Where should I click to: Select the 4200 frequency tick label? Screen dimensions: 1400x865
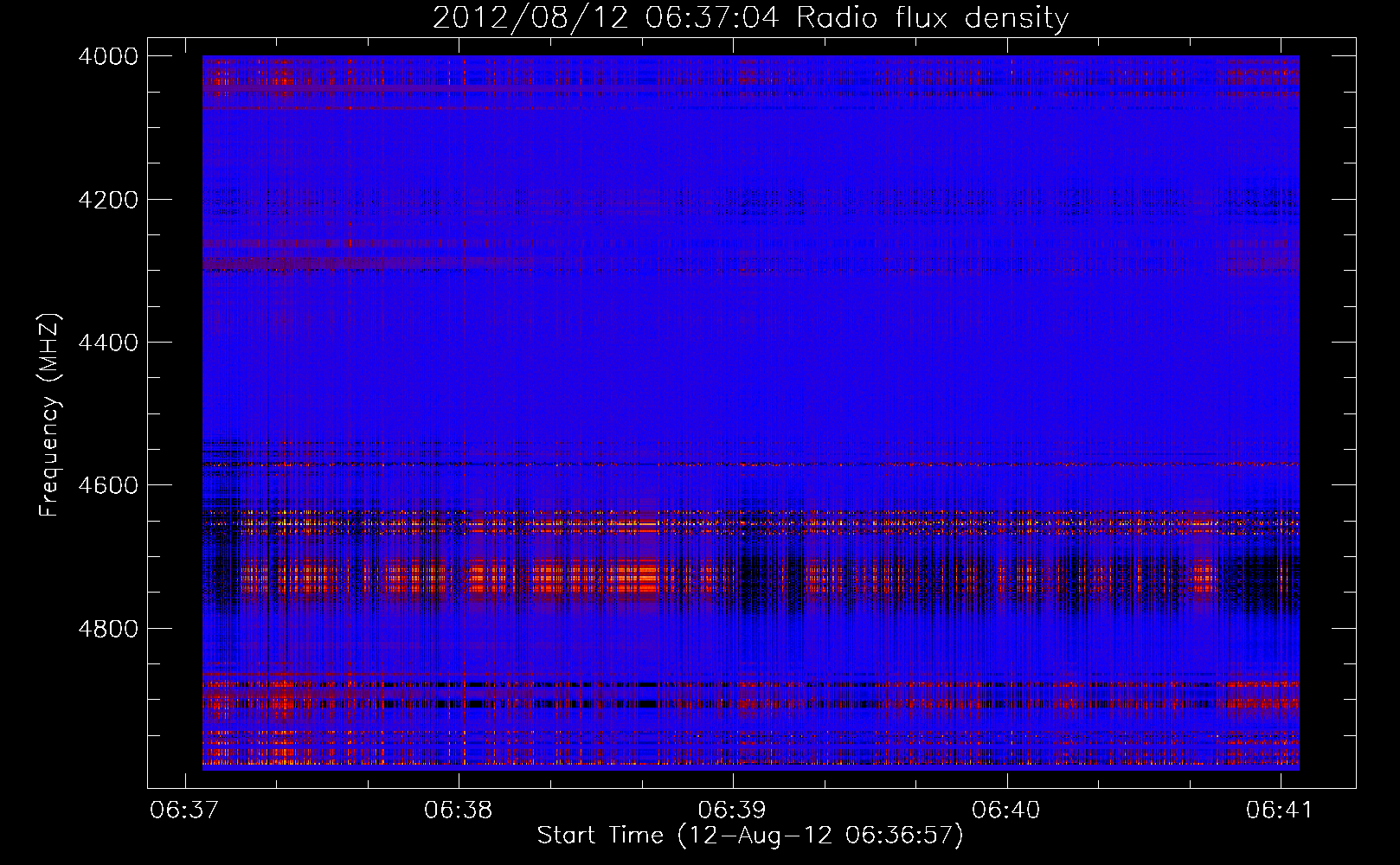(108, 200)
